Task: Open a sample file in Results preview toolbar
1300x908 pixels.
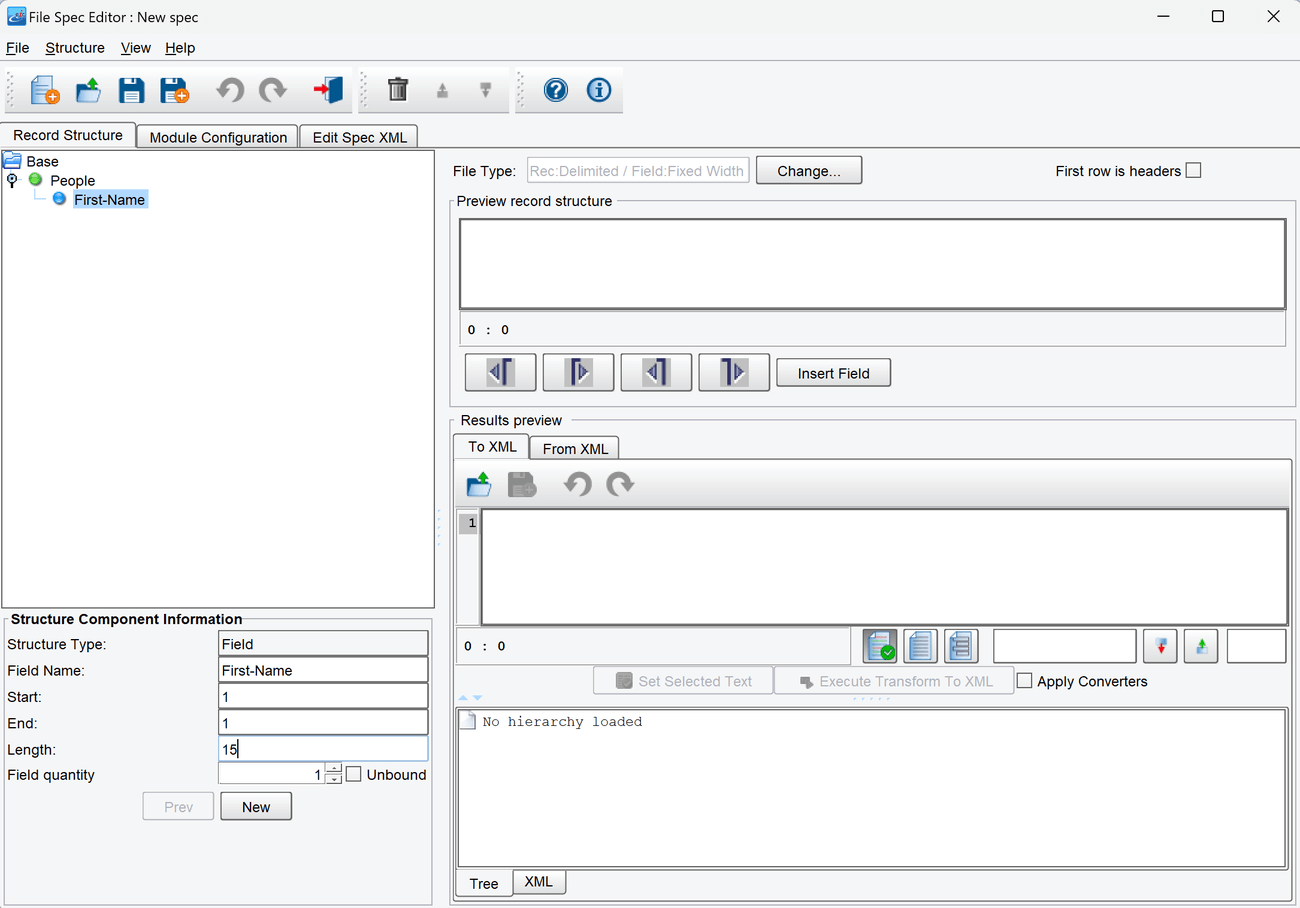Action: pyautogui.click(x=479, y=485)
